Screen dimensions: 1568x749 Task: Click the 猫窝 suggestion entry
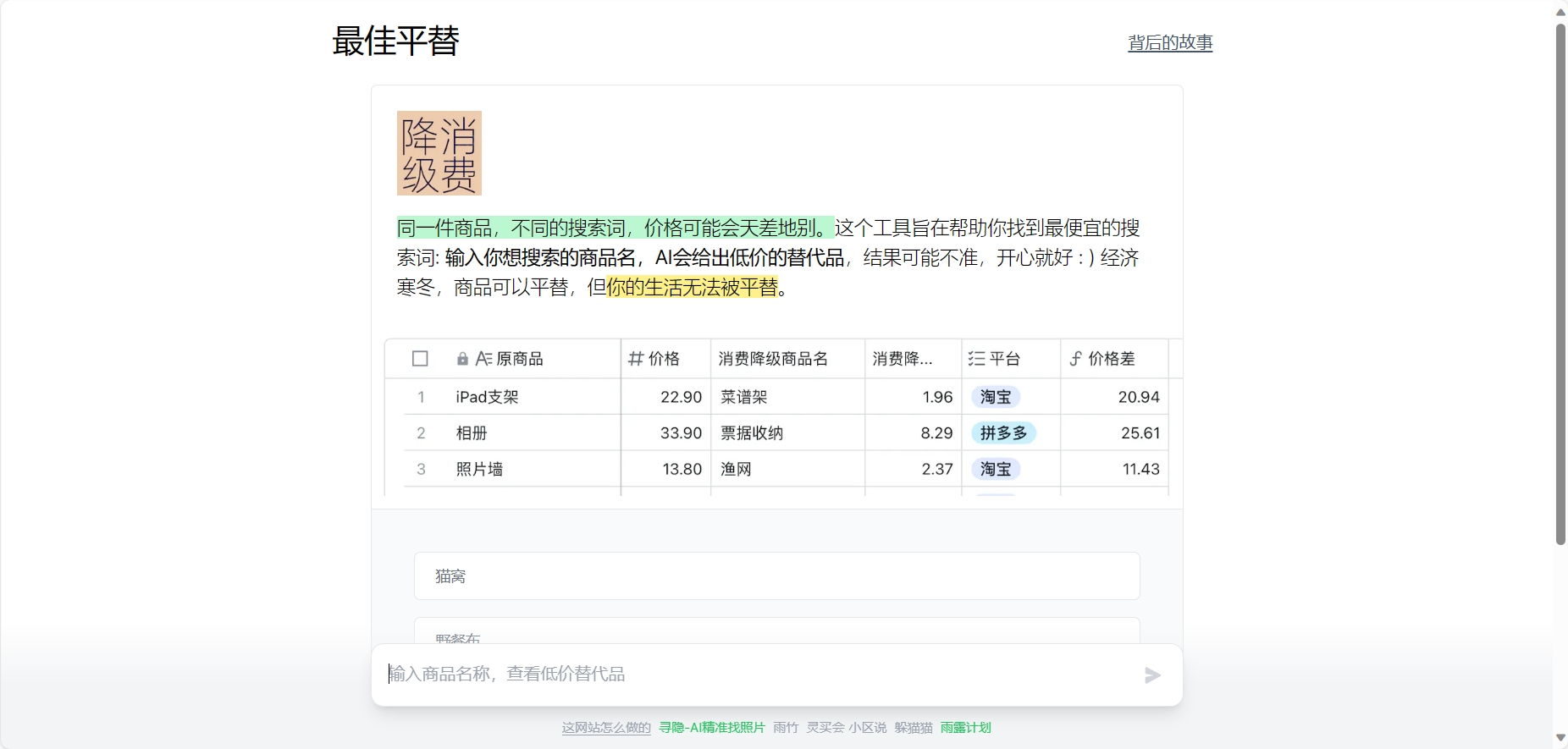pyautogui.click(x=776, y=576)
